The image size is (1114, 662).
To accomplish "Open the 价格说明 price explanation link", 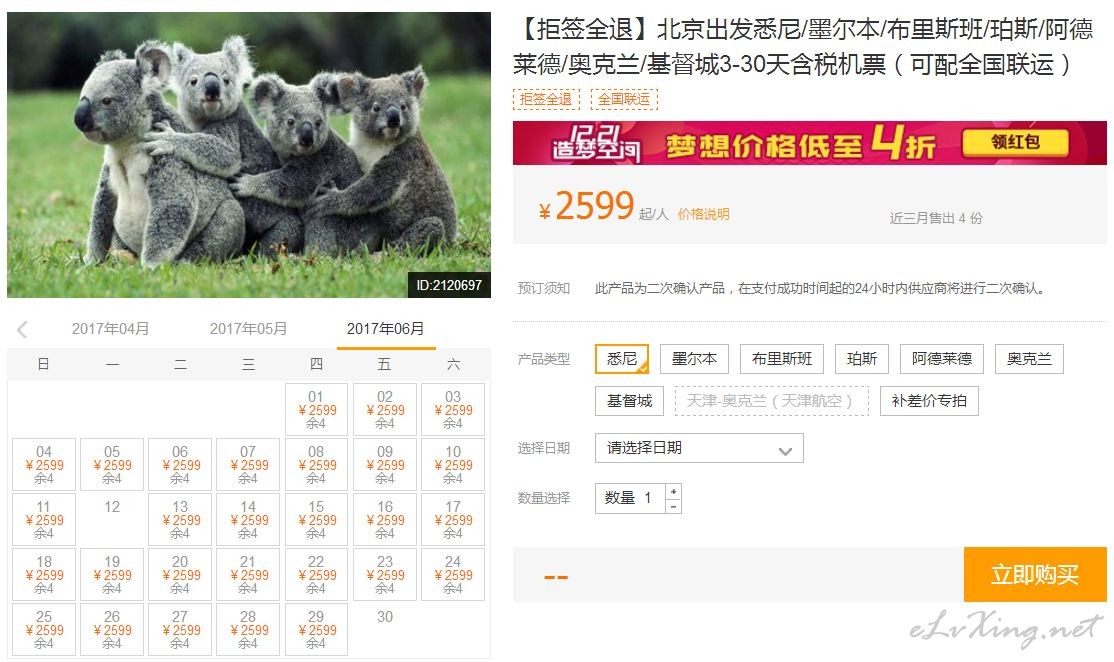I will [x=703, y=214].
